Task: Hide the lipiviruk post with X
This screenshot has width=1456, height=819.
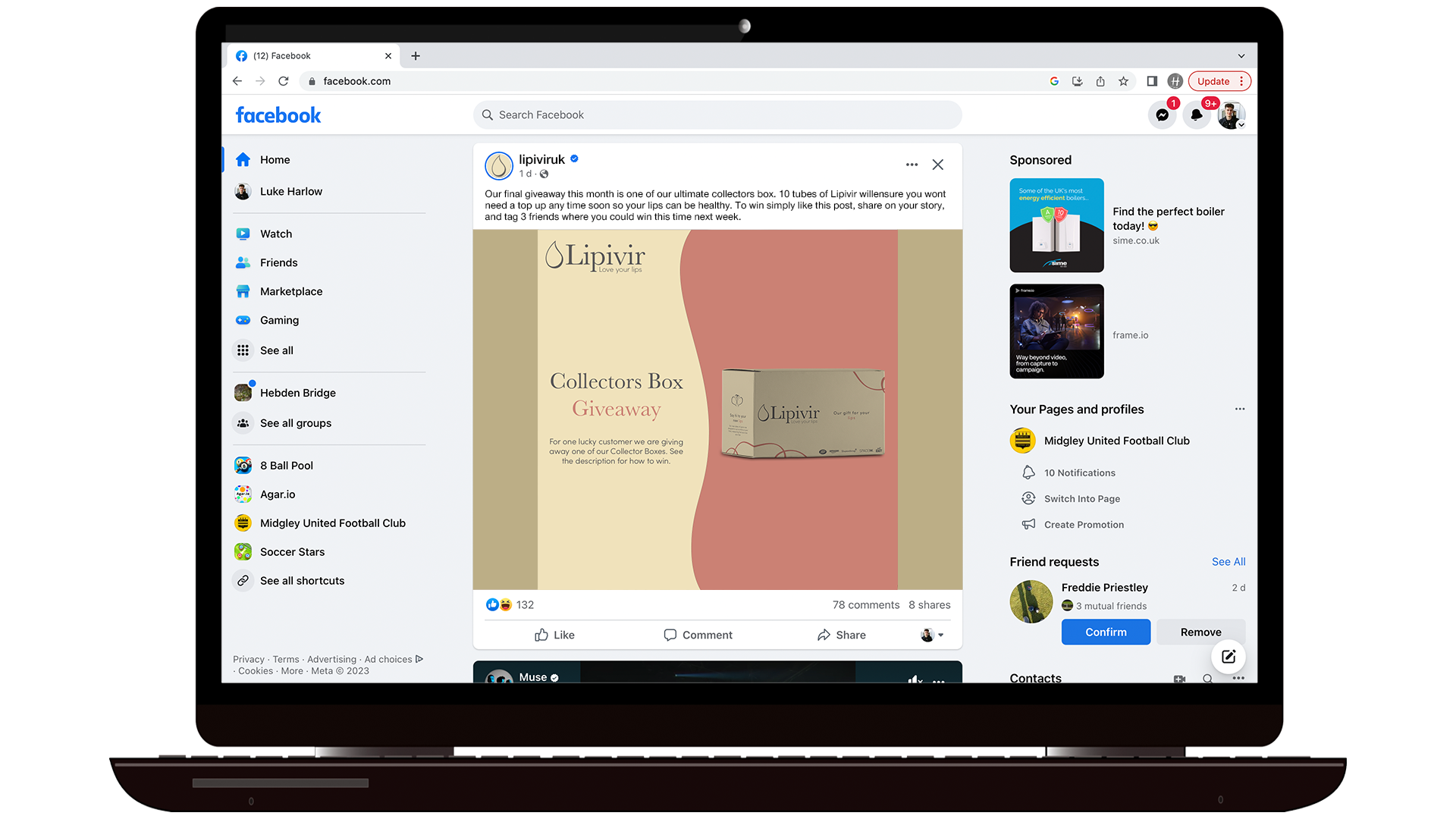Action: tap(938, 165)
